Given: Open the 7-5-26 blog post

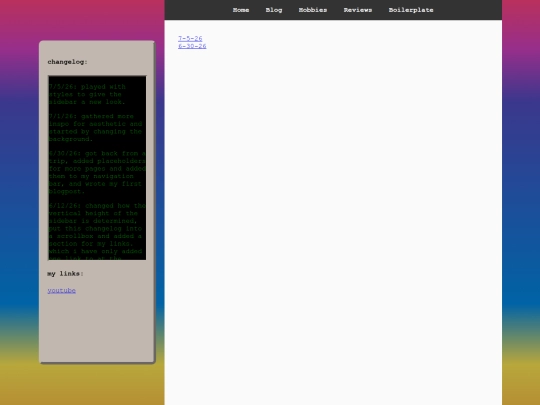Looking at the screenshot, I should tap(190, 39).
